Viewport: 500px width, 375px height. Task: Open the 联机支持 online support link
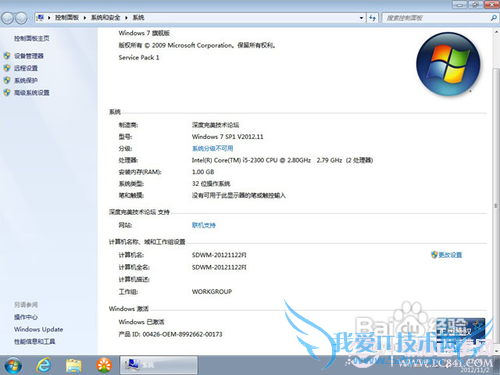point(203,225)
